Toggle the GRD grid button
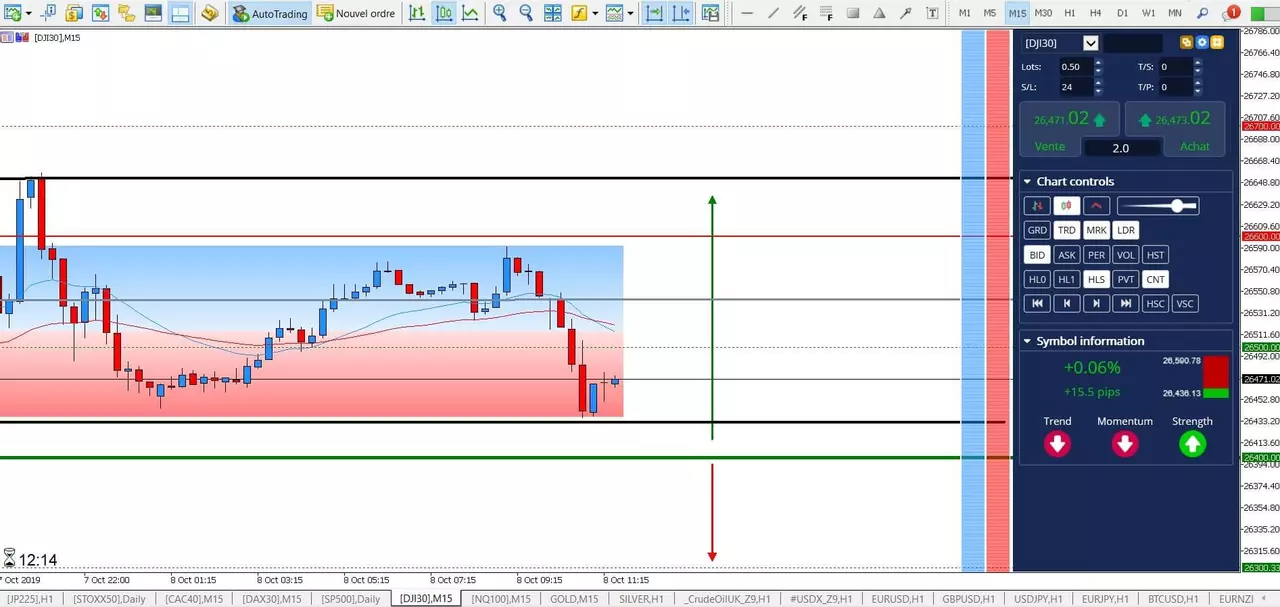 [1037, 230]
